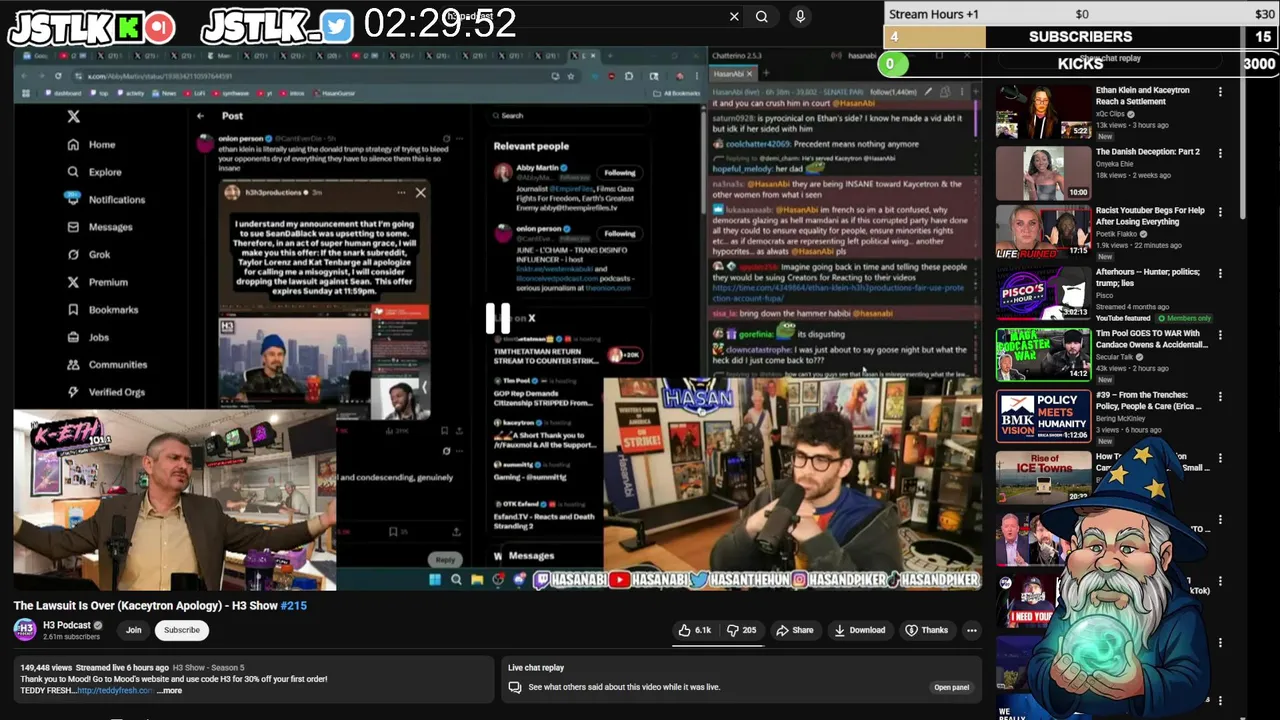The width and height of the screenshot is (1280, 720).
Task: Like the video with thumbs-up 6.1k
Action: point(695,630)
